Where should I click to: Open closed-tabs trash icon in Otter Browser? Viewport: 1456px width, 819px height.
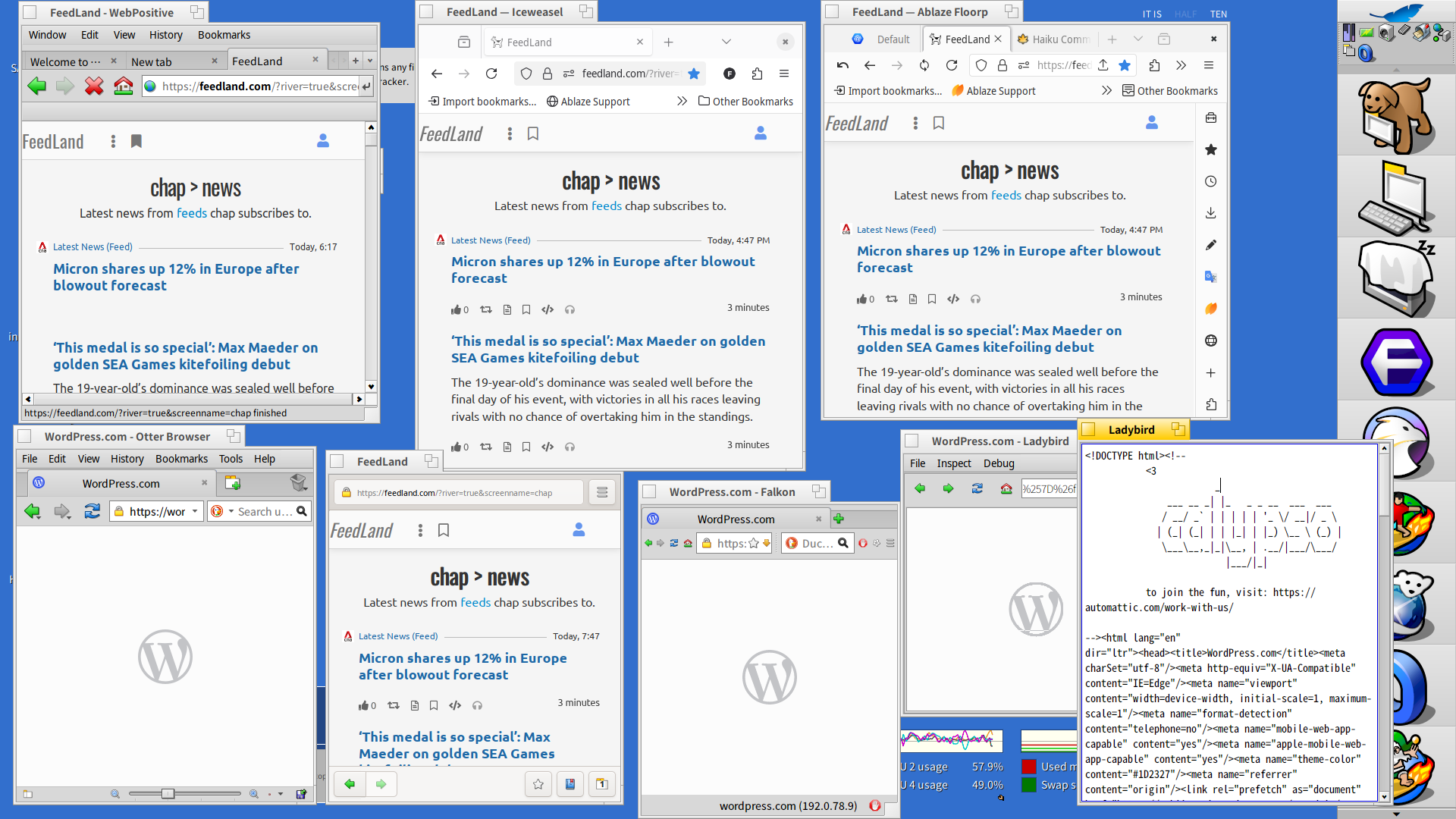(x=298, y=483)
